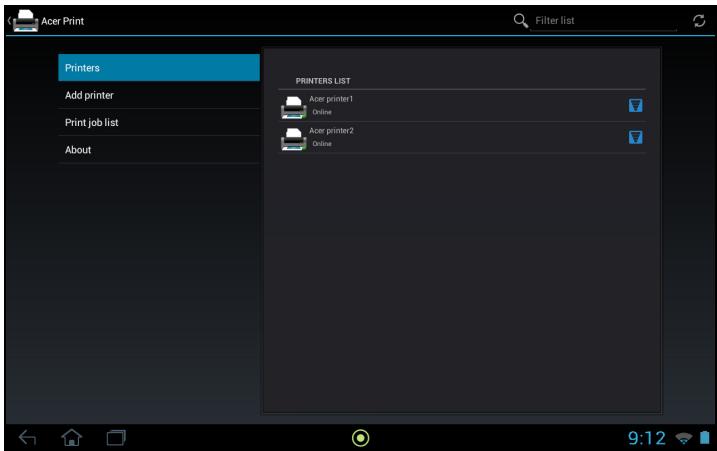Select Acer printer1 name
The height and width of the screenshot is (451, 717).
pyautogui.click(x=331, y=99)
